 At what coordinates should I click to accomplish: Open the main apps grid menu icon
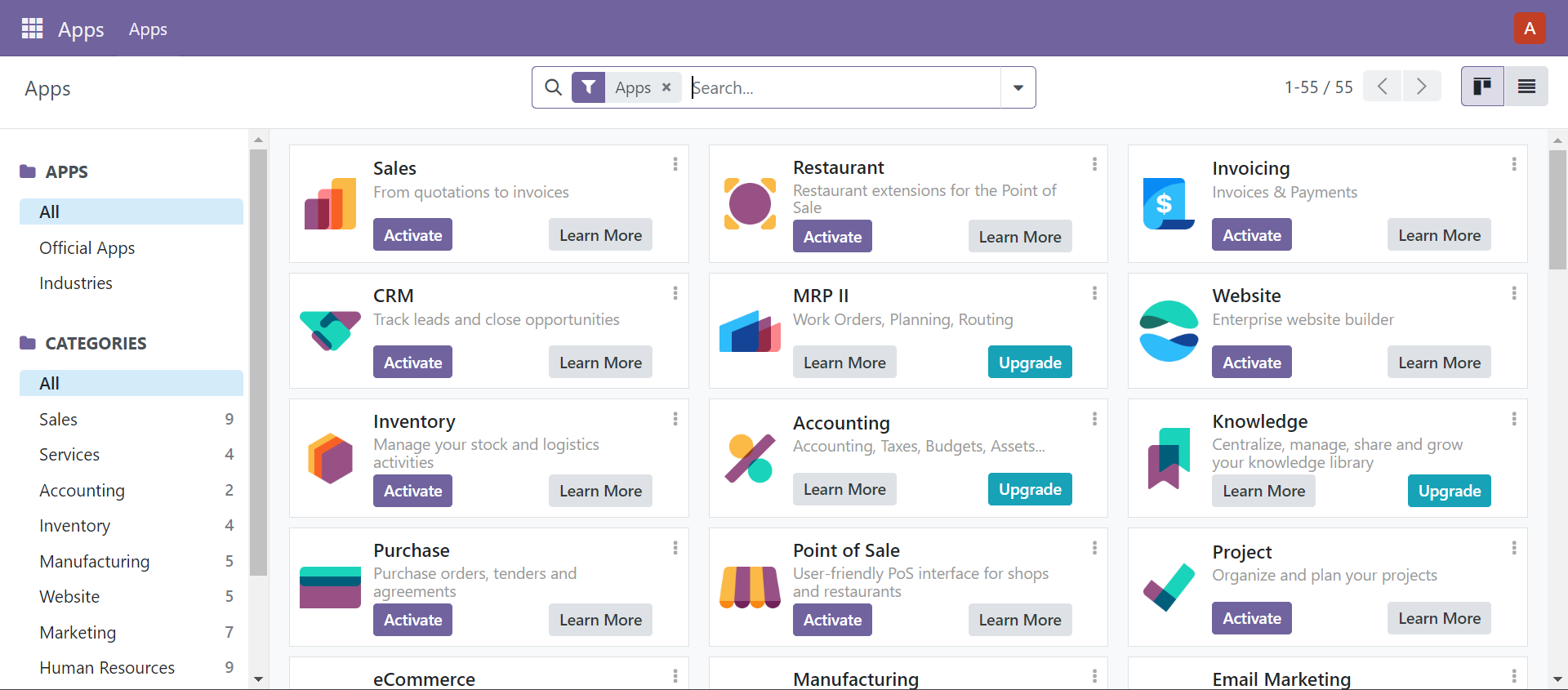point(32,29)
